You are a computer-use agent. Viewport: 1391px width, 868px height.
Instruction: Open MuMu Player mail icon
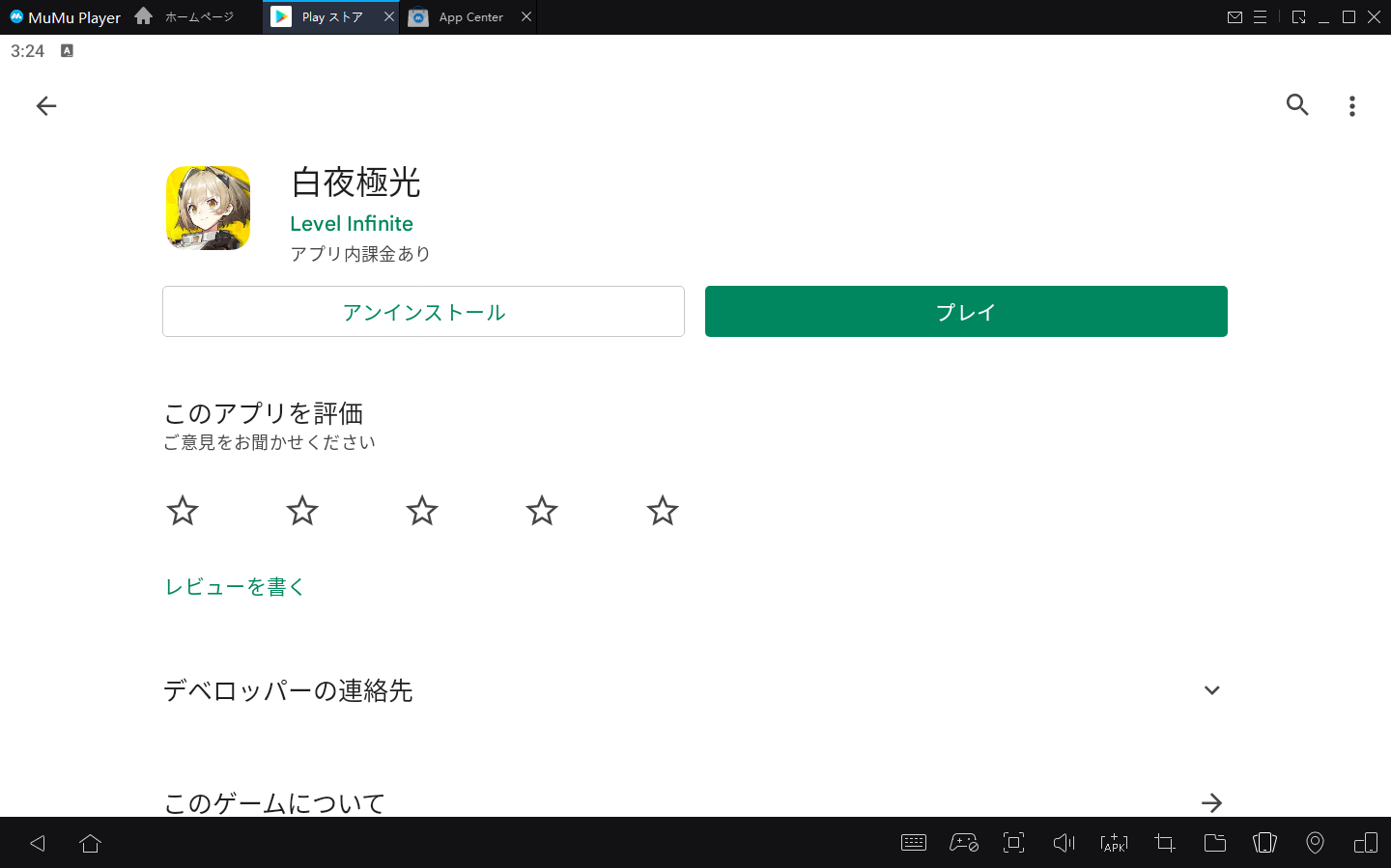click(x=1235, y=17)
